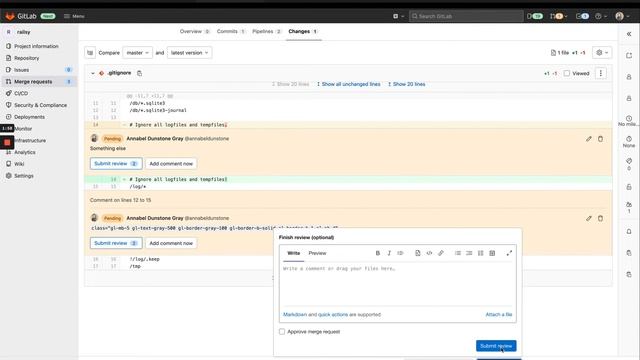Open the create new plus dropdown
The width and height of the screenshot is (640, 360).
[398, 16]
